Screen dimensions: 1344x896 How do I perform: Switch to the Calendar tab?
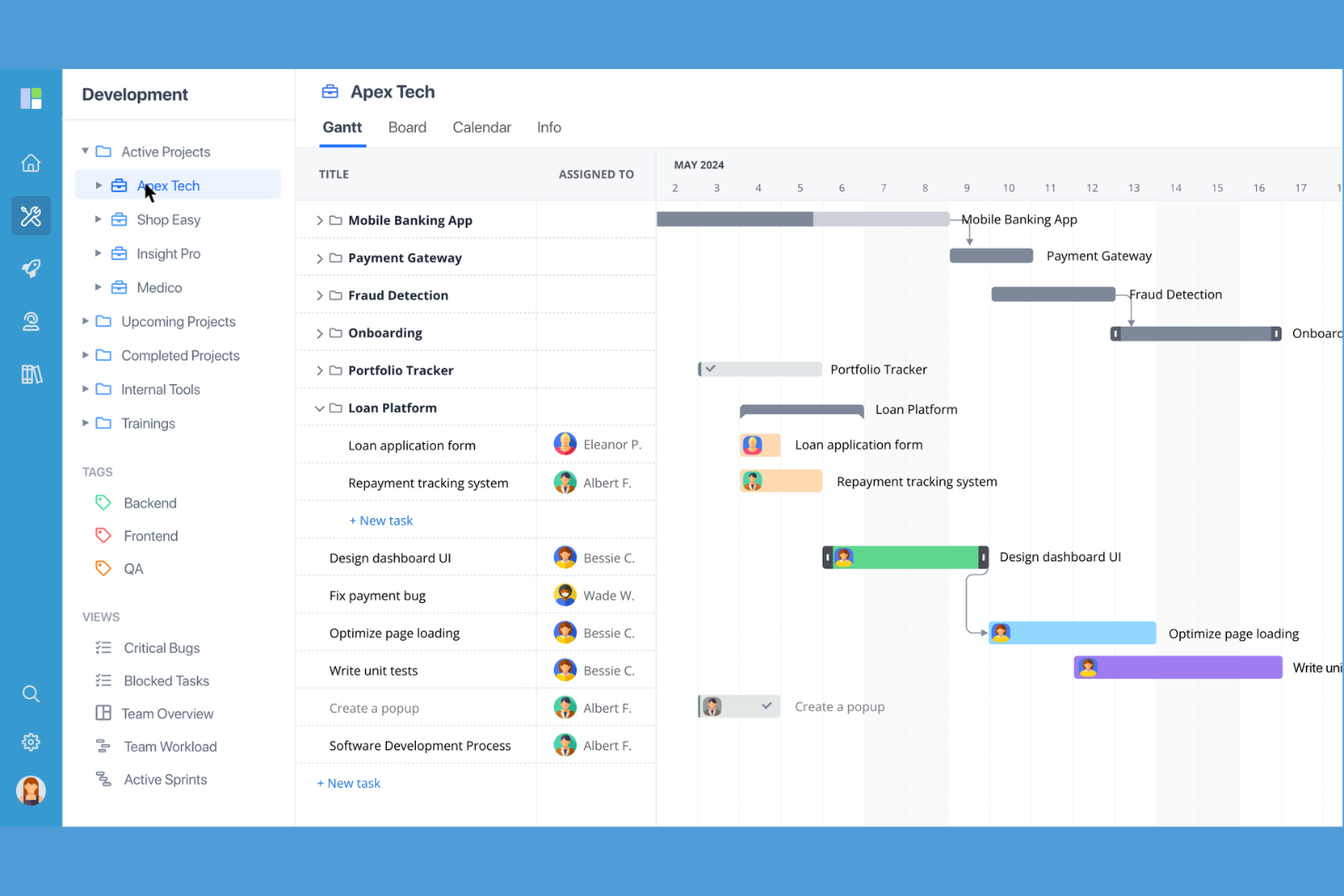481,128
